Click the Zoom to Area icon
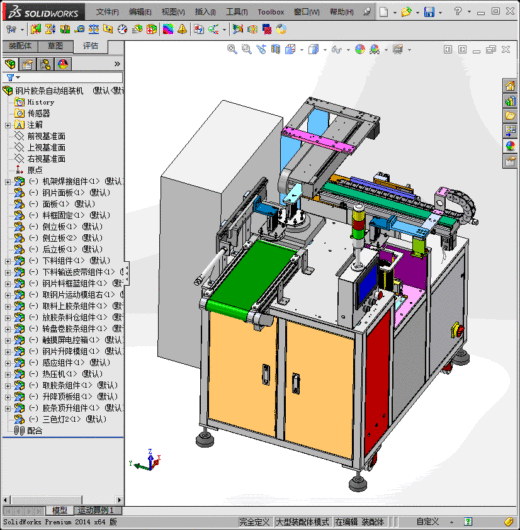This screenshot has width=520, height=530. pos(246,49)
